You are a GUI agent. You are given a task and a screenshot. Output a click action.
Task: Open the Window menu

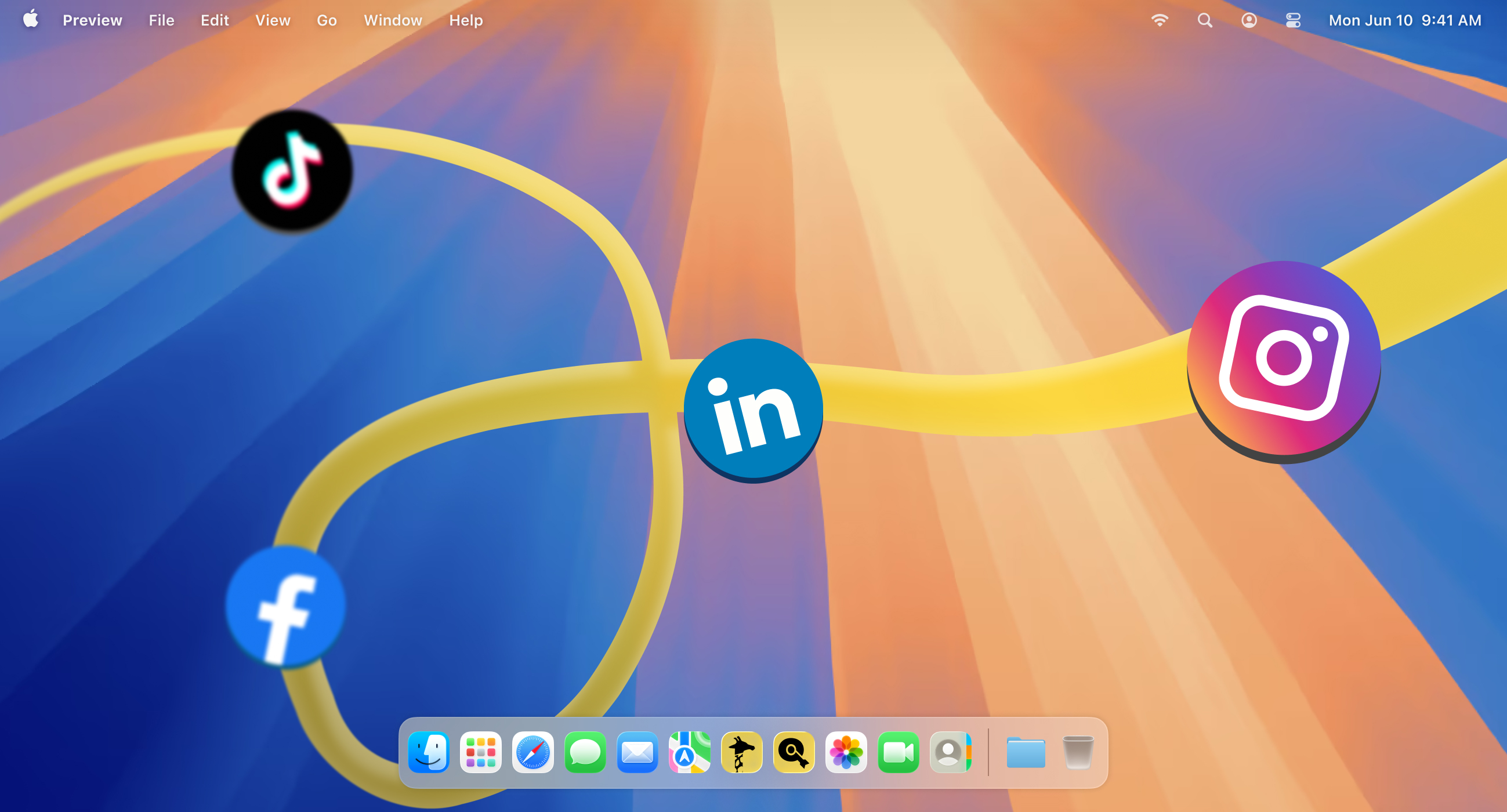pos(393,20)
